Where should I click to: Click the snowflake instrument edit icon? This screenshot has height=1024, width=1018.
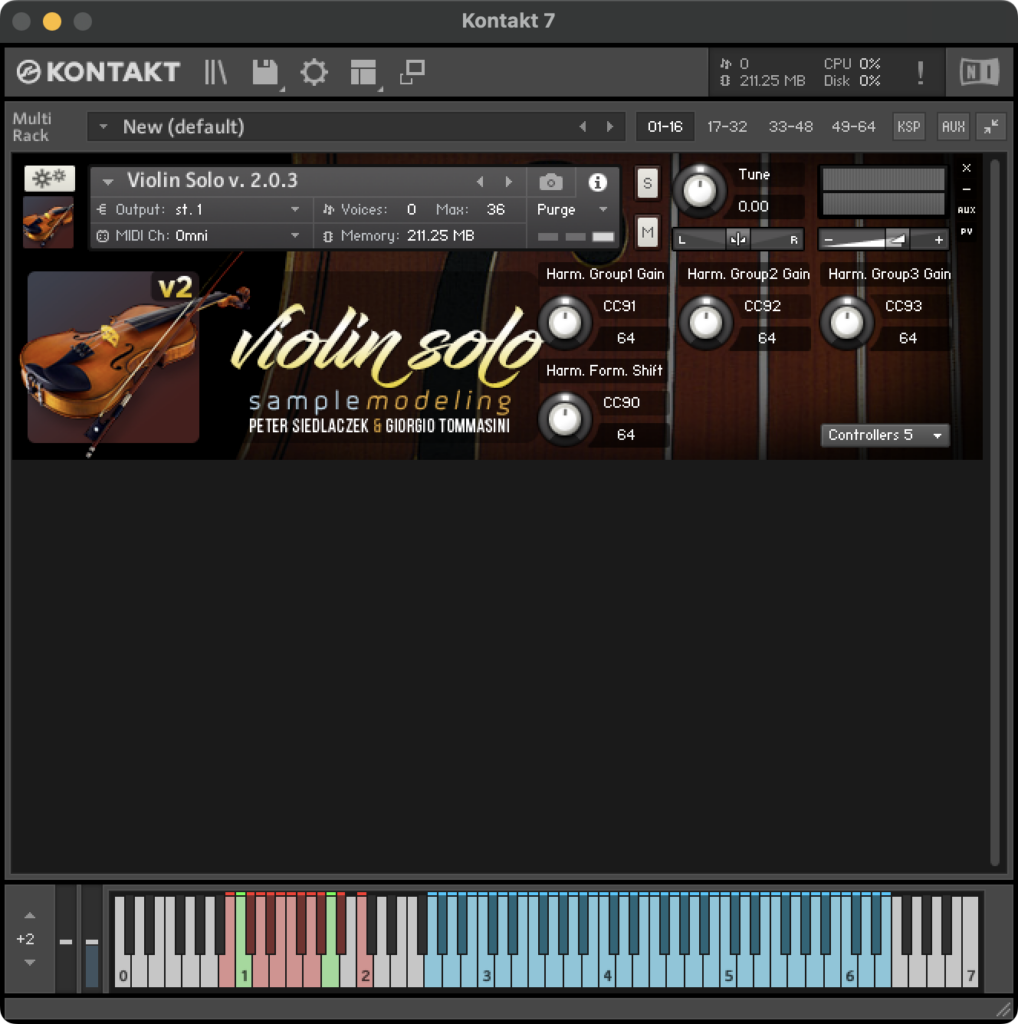click(x=50, y=178)
